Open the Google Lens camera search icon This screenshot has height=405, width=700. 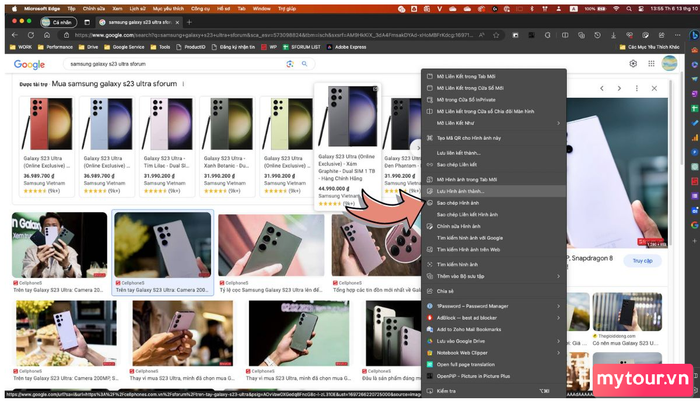pyautogui.click(x=290, y=64)
